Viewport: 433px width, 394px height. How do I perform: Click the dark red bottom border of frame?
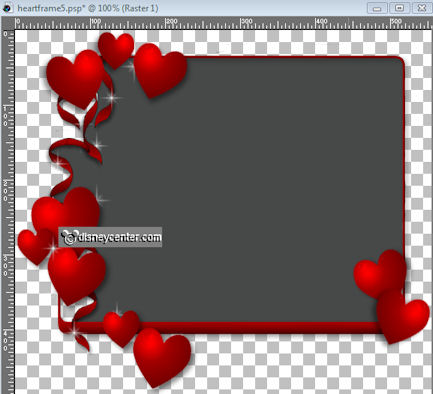click(x=253, y=328)
